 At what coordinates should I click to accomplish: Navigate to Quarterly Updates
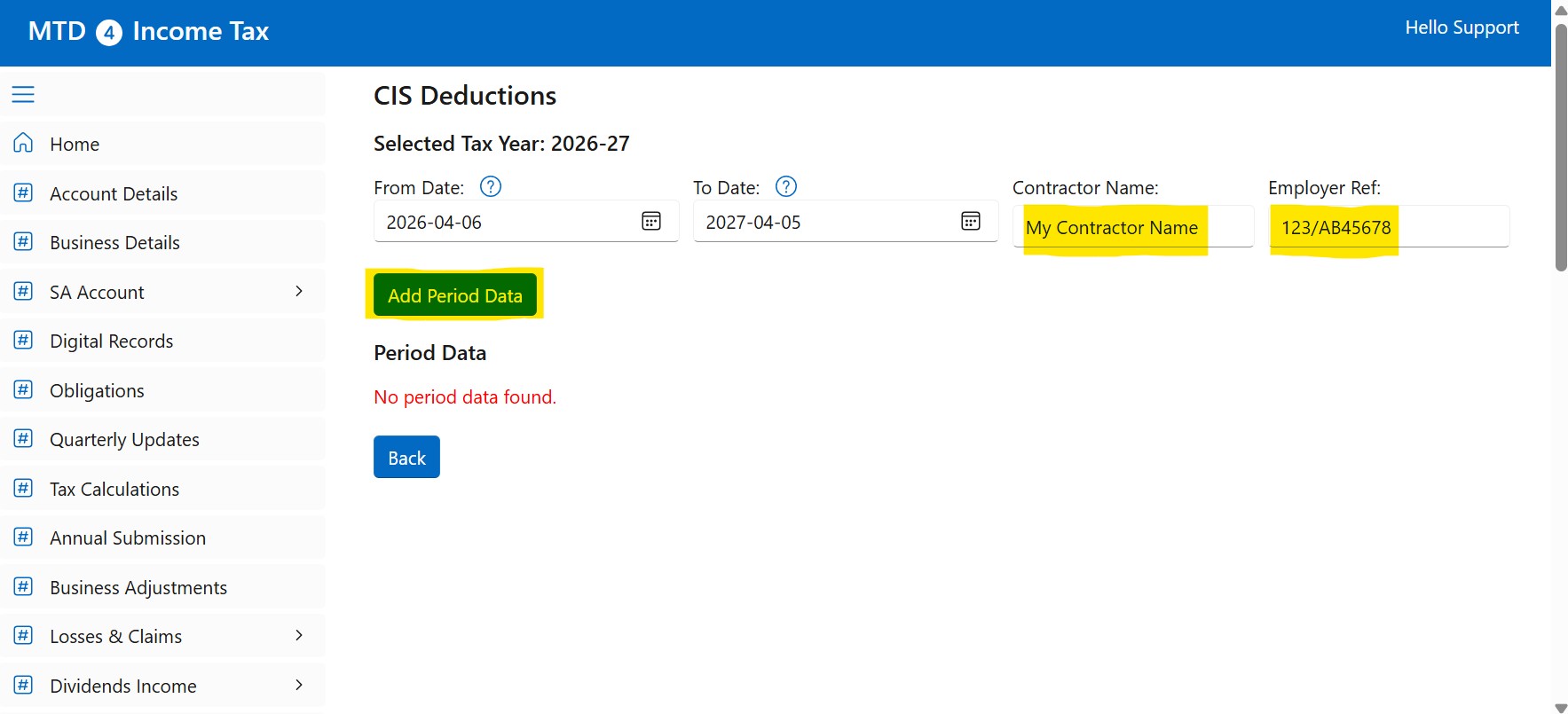162,439
